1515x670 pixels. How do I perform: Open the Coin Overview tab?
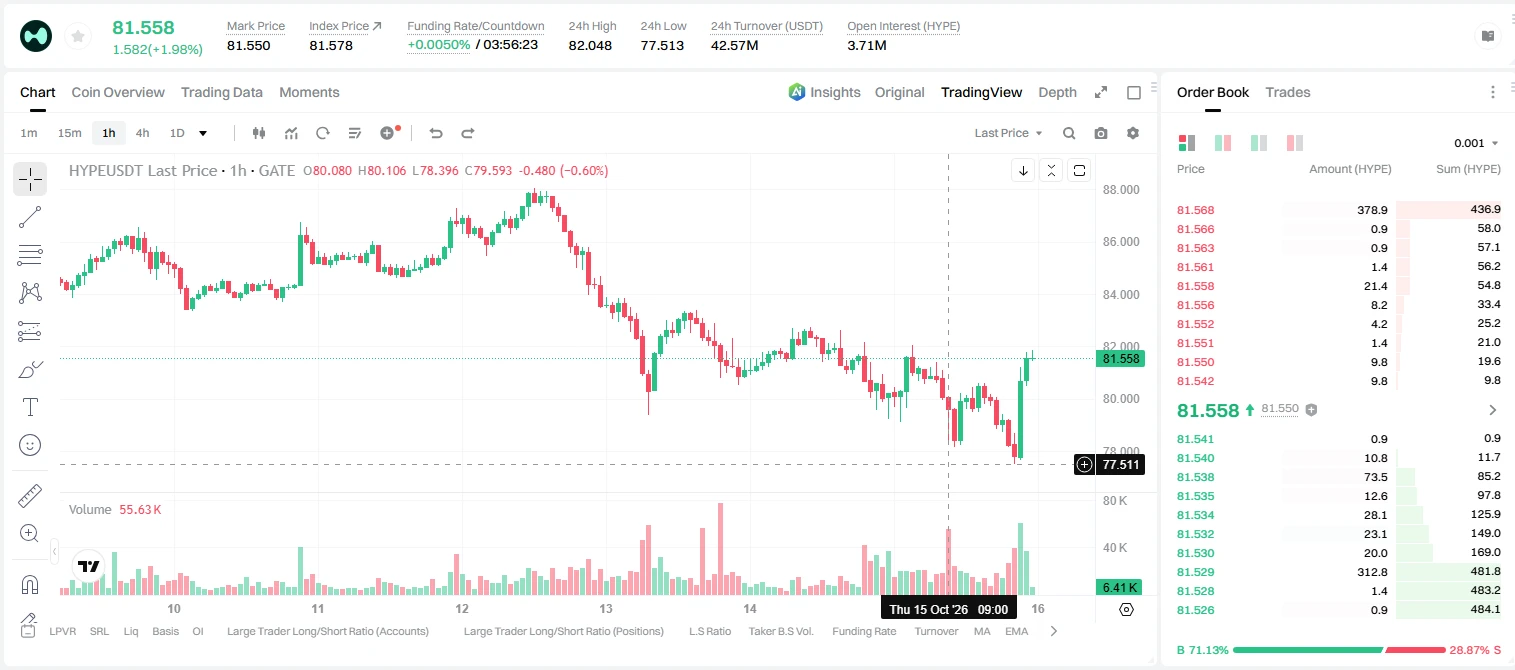118,92
